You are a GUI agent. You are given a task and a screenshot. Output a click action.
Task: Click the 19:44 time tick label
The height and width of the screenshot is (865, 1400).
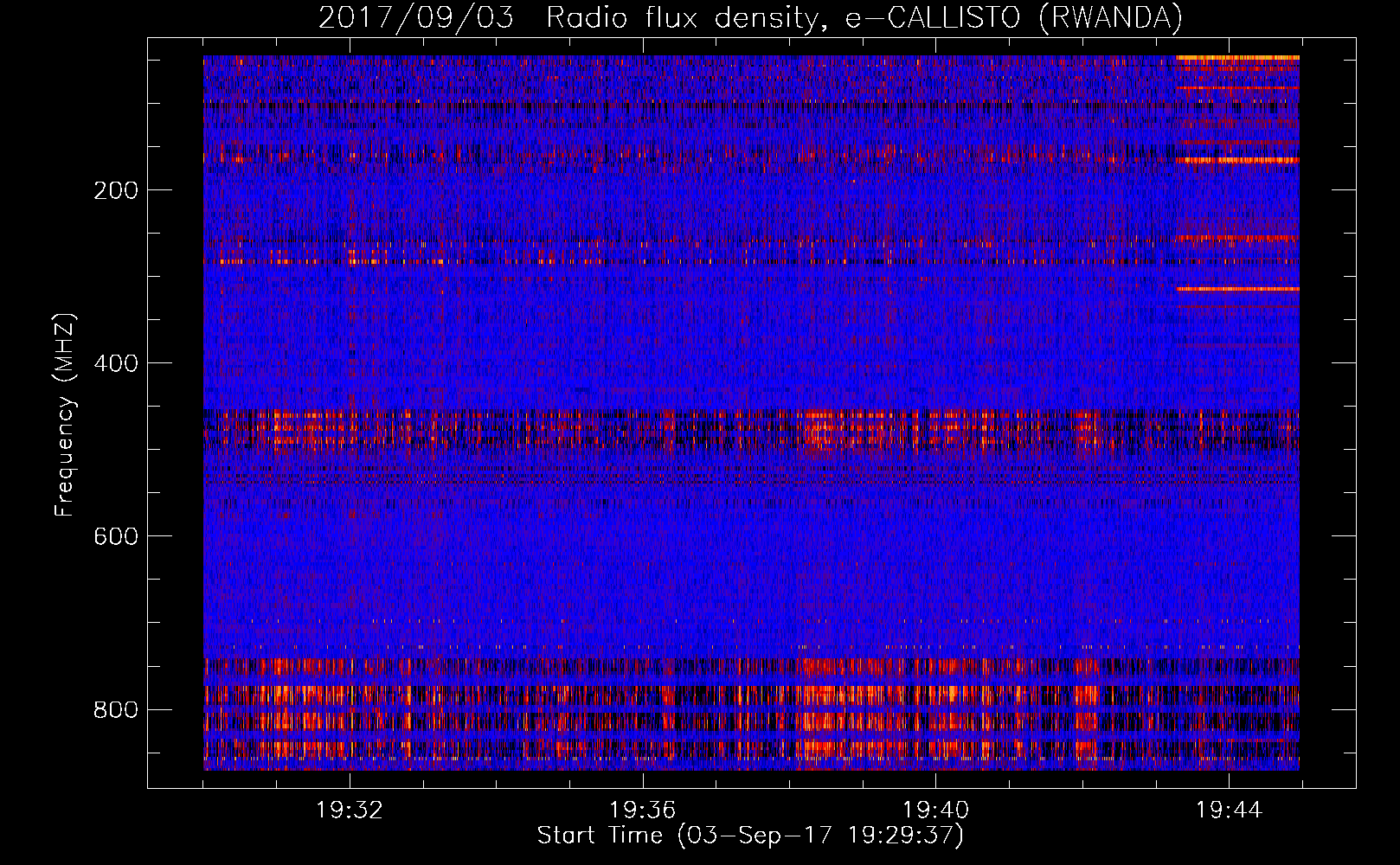[1229, 811]
